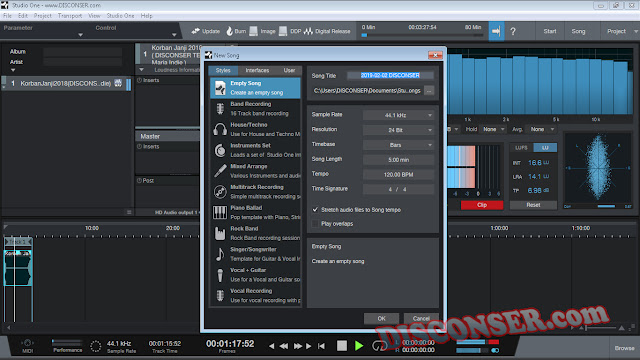Open the question mark help icon
The width and height of the screenshot is (640, 360).
click(x=513, y=31)
